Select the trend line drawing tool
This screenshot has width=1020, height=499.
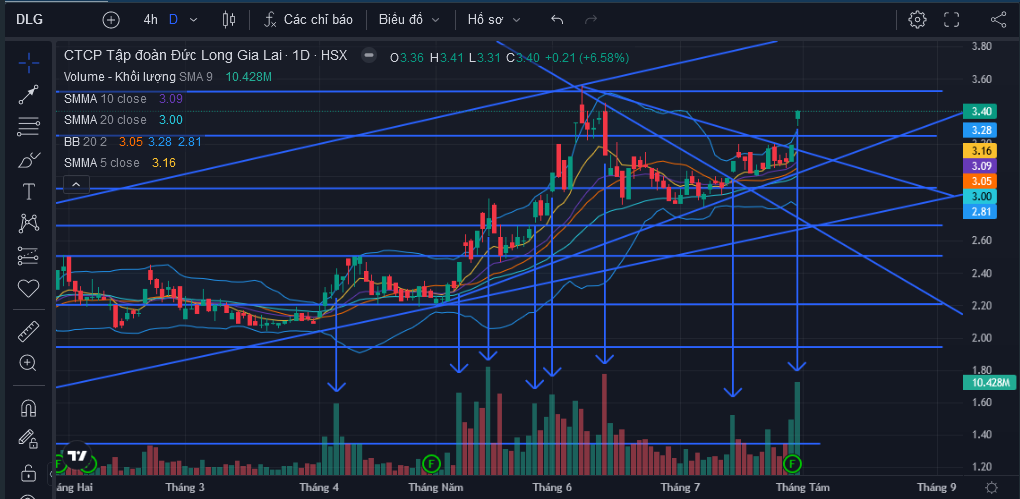pyautogui.click(x=28, y=95)
